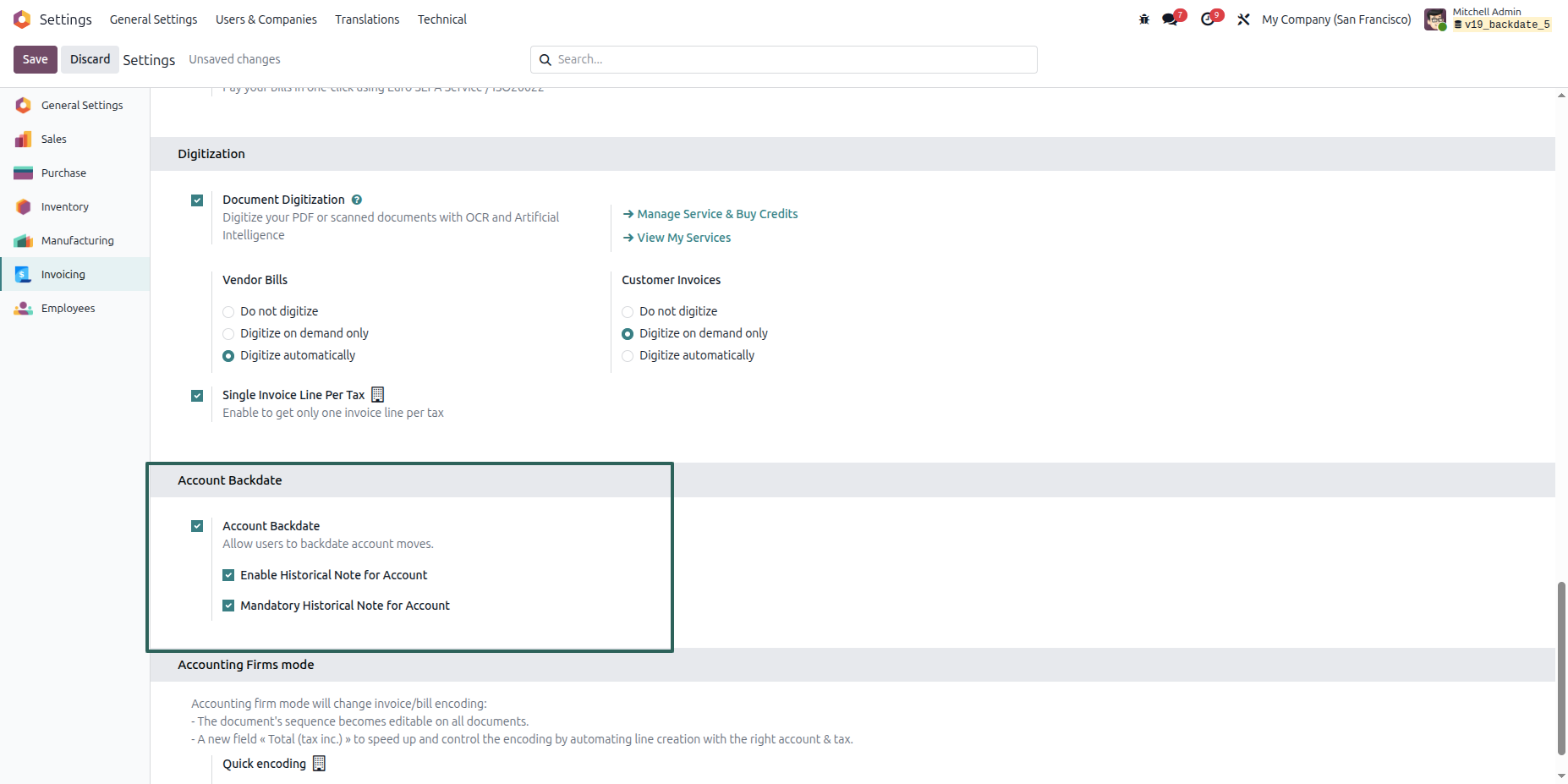Select the Sales sidebar icon
Screen dimensions: 1568x784
tap(24, 139)
